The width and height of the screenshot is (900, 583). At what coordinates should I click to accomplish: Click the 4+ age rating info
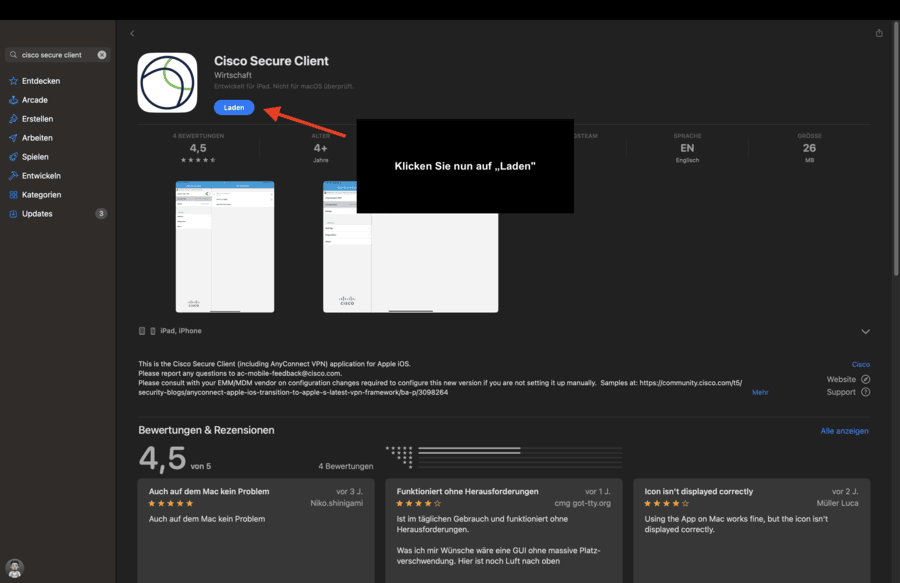(x=320, y=148)
